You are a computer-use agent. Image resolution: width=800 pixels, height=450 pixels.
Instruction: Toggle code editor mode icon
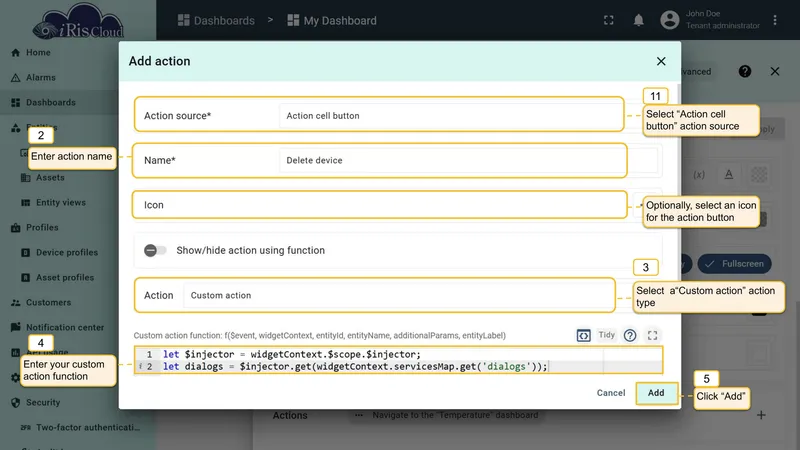(584, 335)
